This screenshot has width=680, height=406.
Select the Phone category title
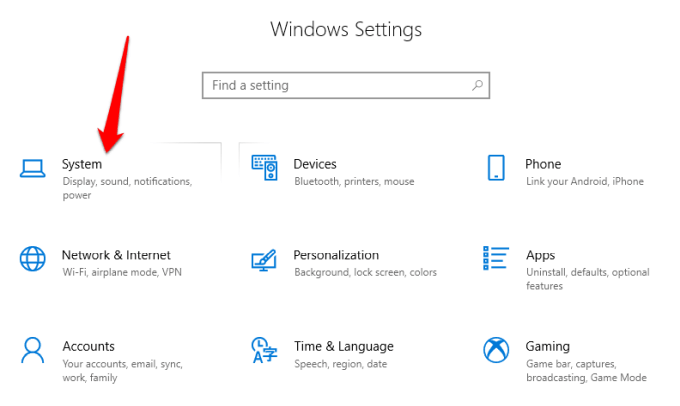click(x=543, y=164)
